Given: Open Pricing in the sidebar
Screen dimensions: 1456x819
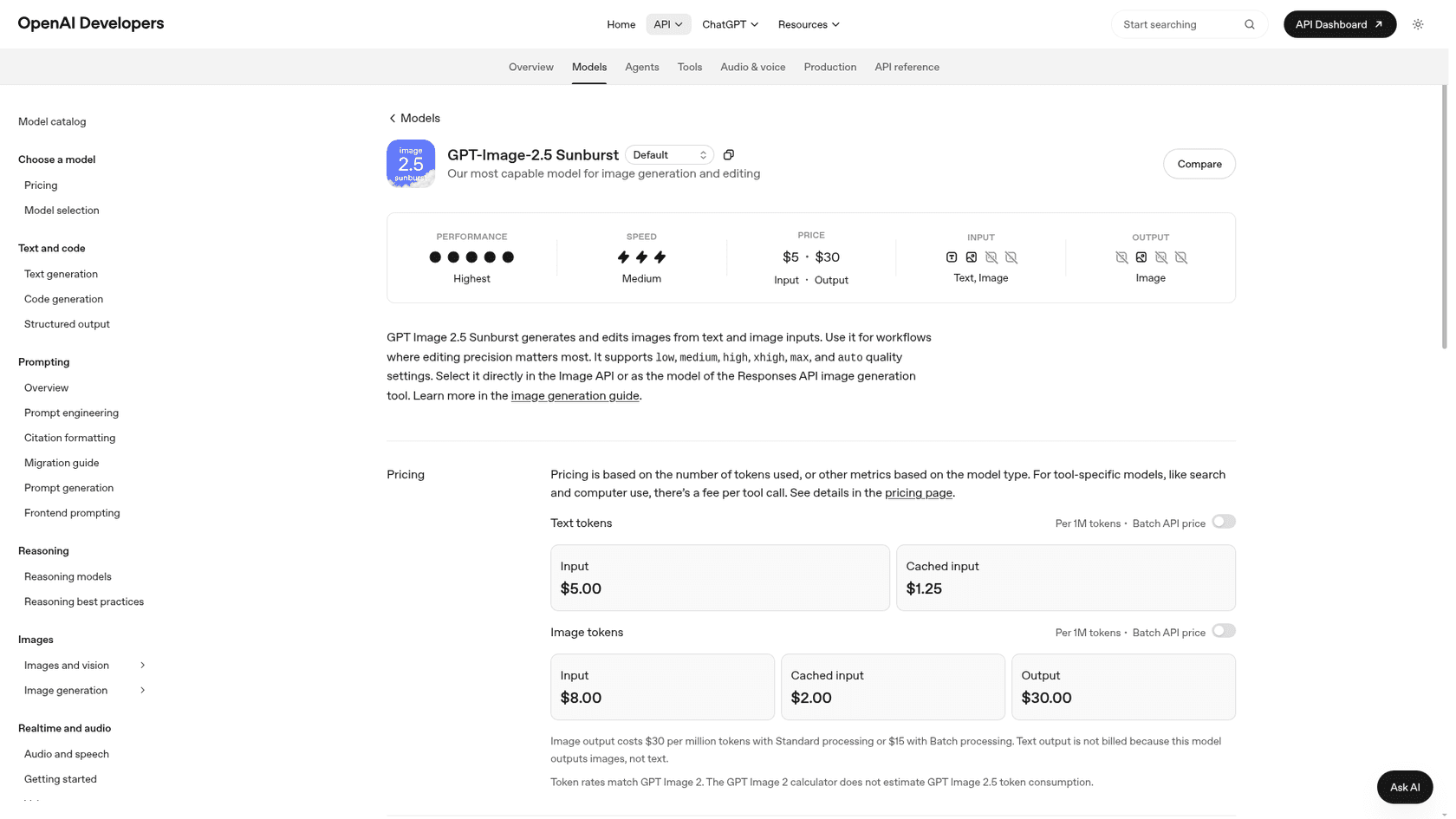Looking at the screenshot, I should pos(41,185).
